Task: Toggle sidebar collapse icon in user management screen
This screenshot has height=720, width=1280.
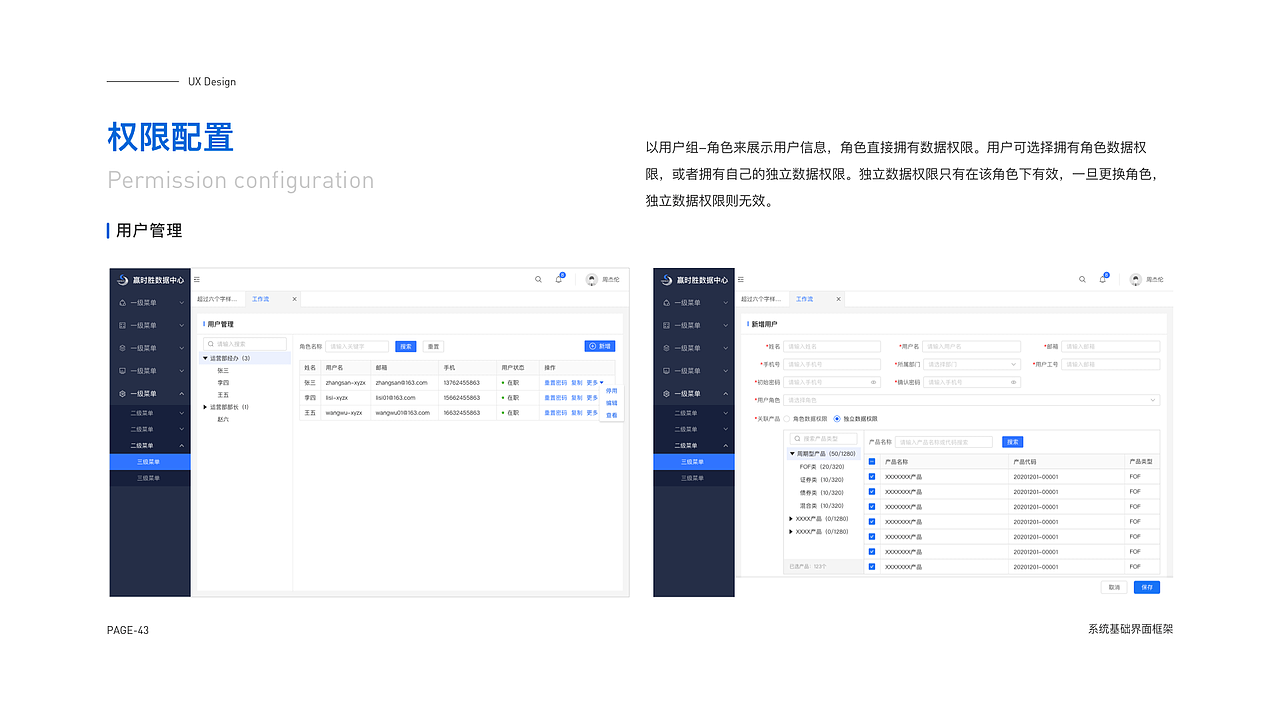Action: click(x=197, y=279)
